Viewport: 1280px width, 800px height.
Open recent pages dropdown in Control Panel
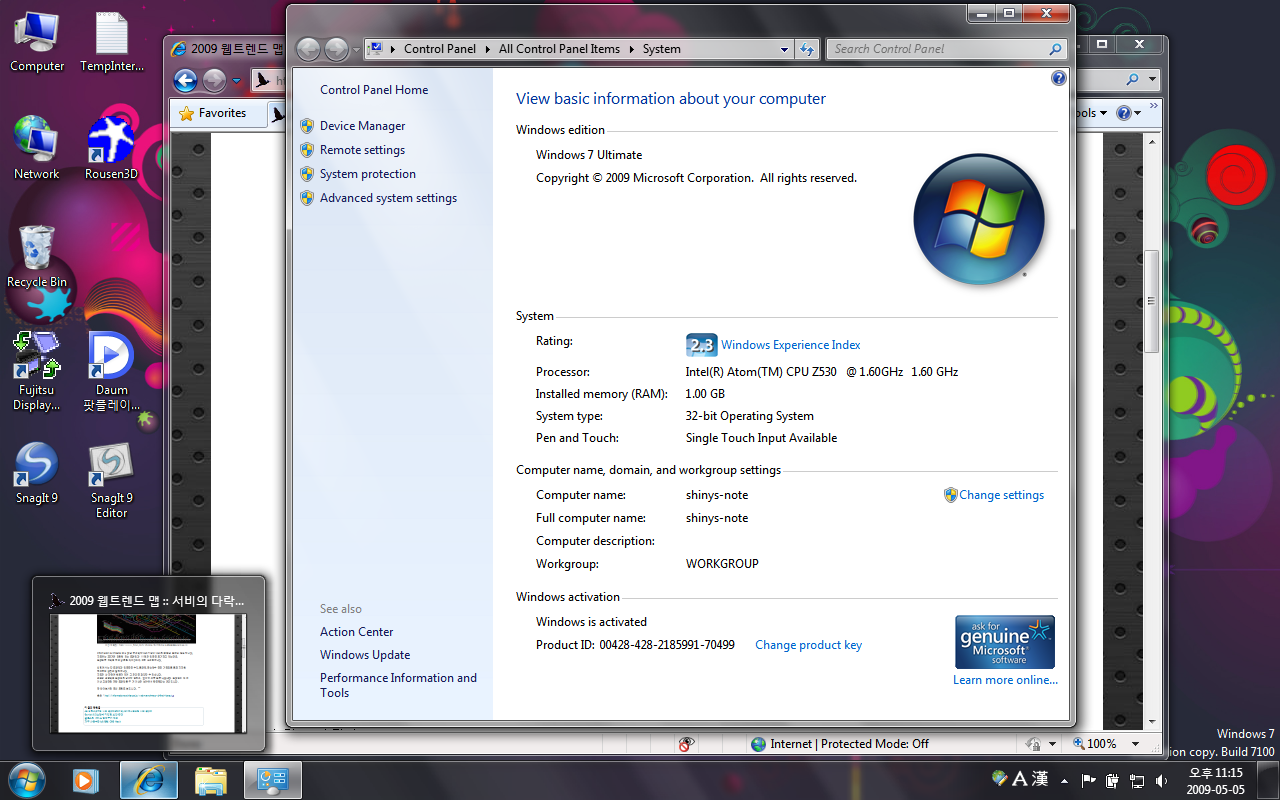click(357, 49)
